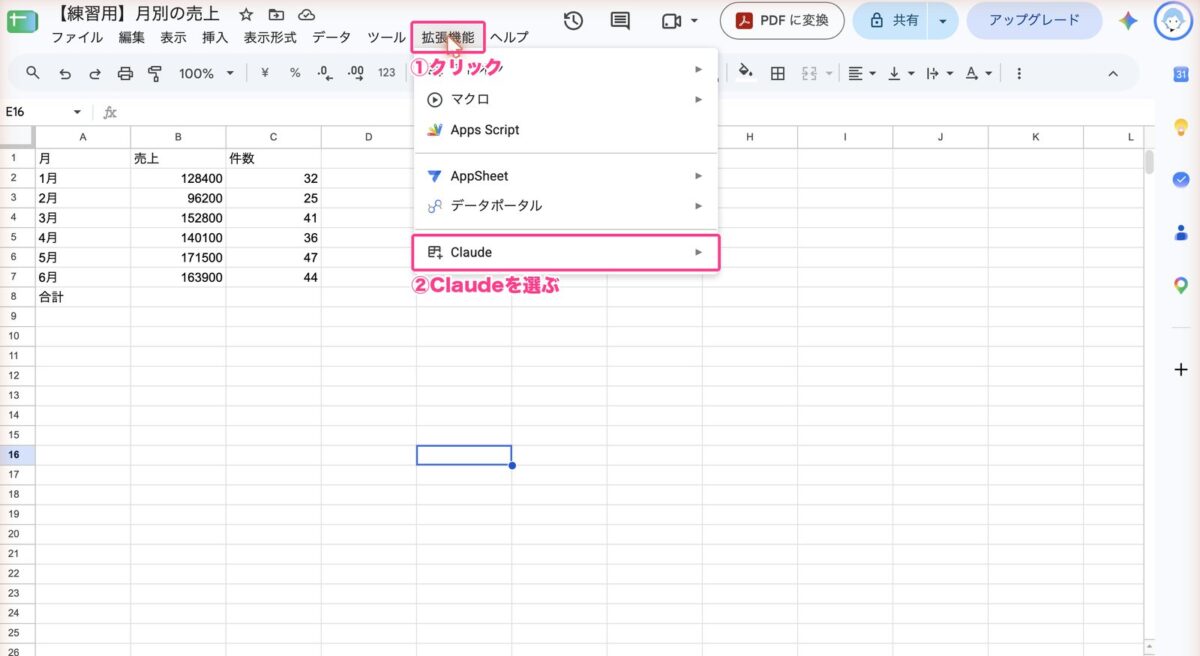
Task: Increase decimal places
Action: [355, 73]
